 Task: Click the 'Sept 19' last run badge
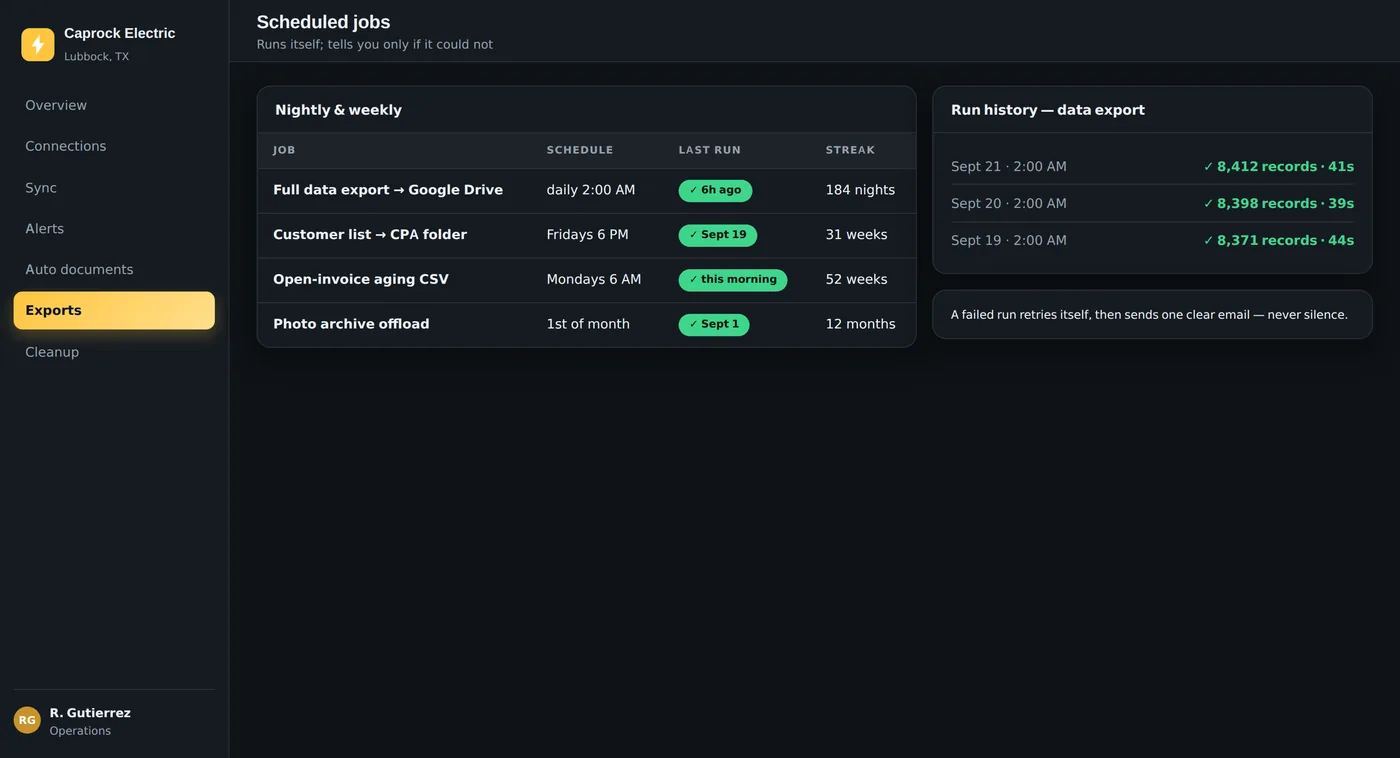pyautogui.click(x=718, y=235)
